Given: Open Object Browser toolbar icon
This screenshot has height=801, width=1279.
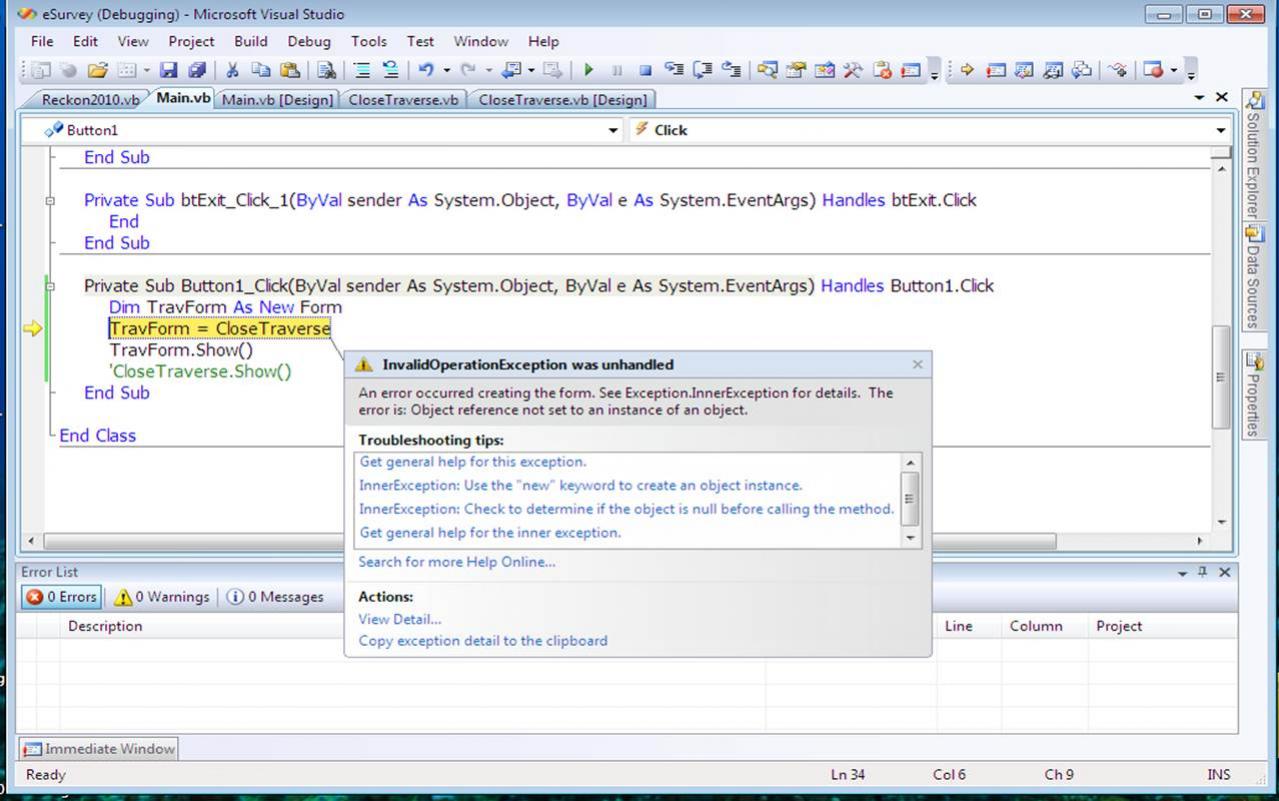Looking at the screenshot, I should click(x=824, y=70).
